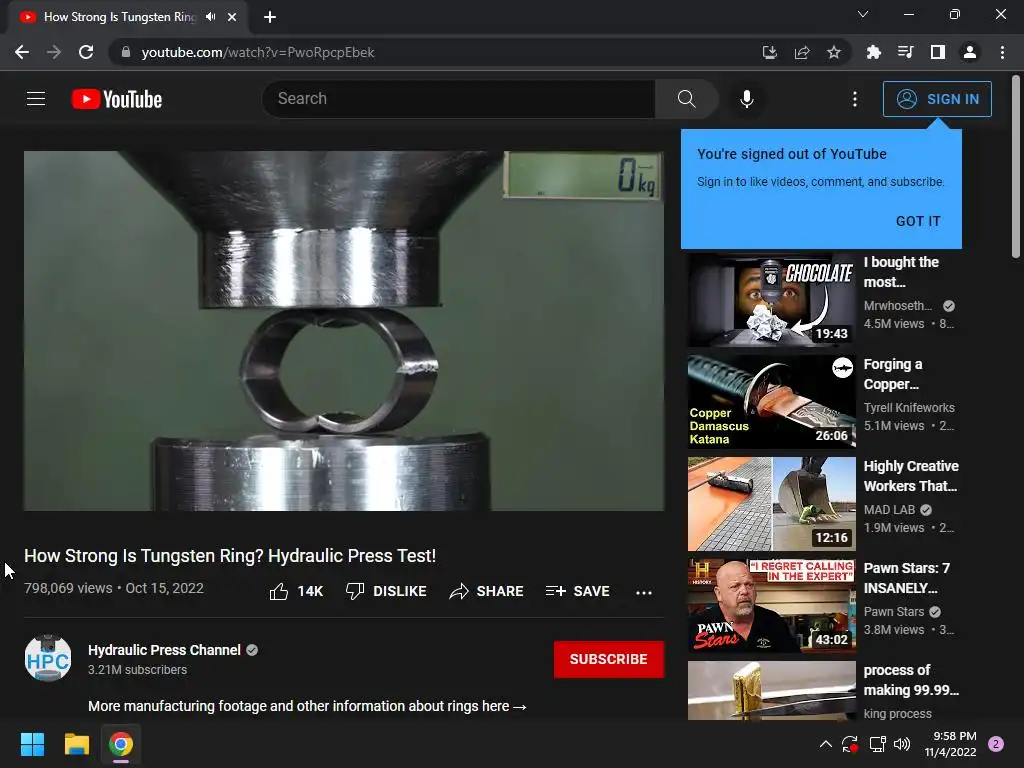Bookmark this tab with star icon

tap(834, 52)
